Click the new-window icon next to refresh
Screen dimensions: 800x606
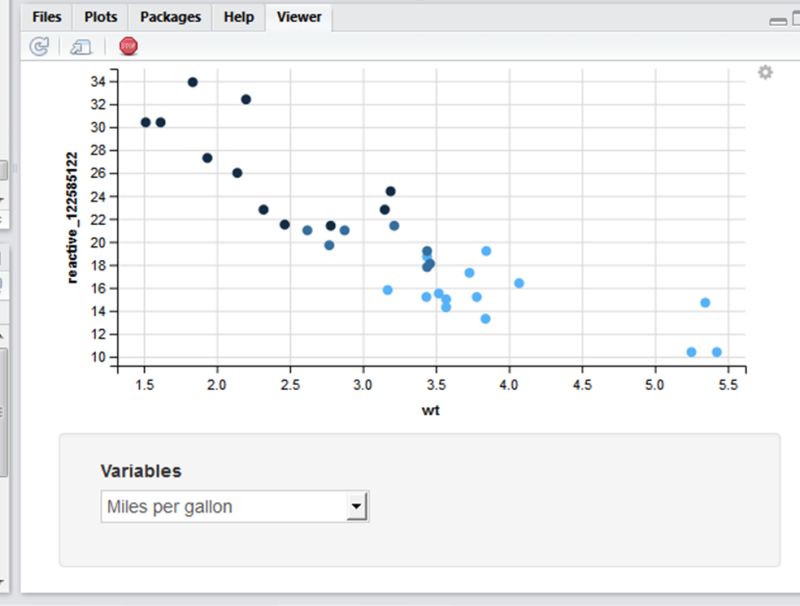pos(80,46)
